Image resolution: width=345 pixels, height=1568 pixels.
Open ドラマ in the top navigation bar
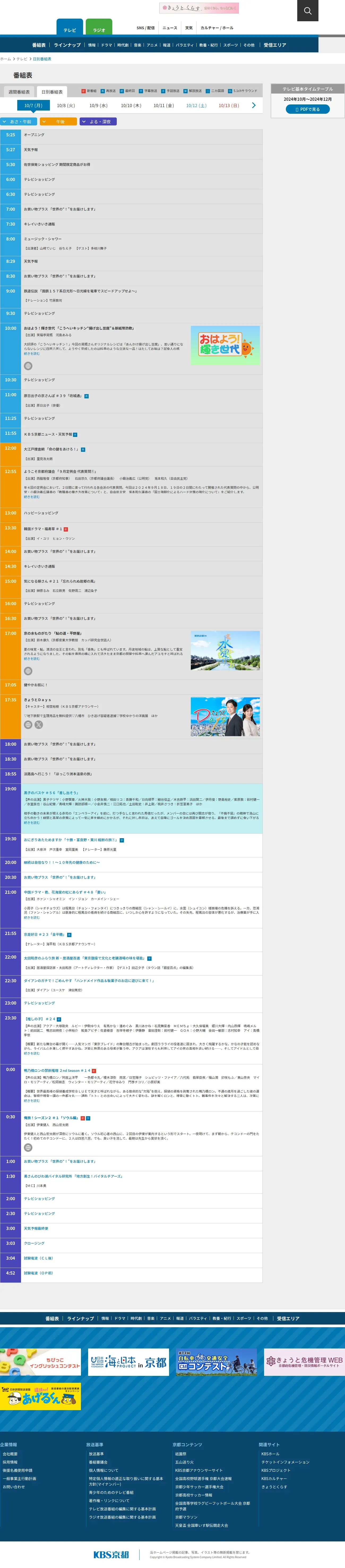(x=106, y=45)
